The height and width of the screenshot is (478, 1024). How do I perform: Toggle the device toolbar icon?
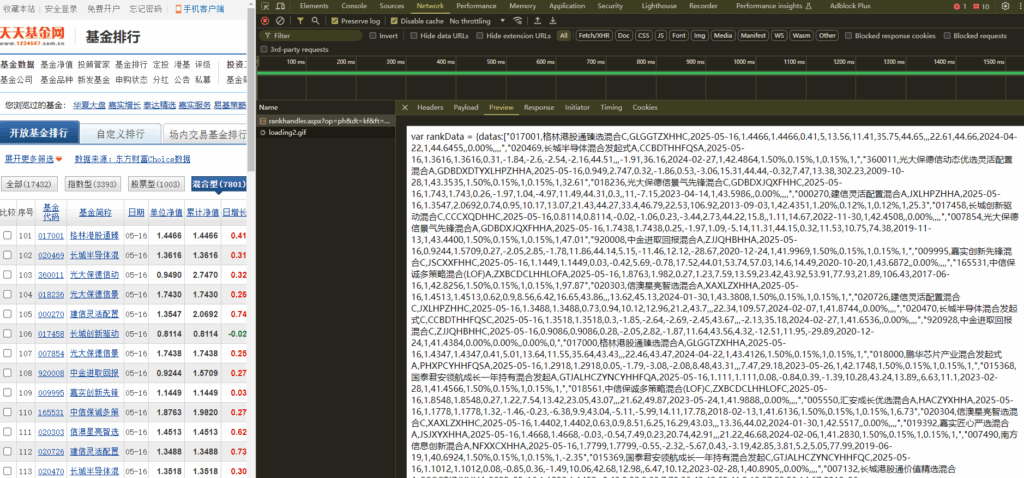pos(279,6)
